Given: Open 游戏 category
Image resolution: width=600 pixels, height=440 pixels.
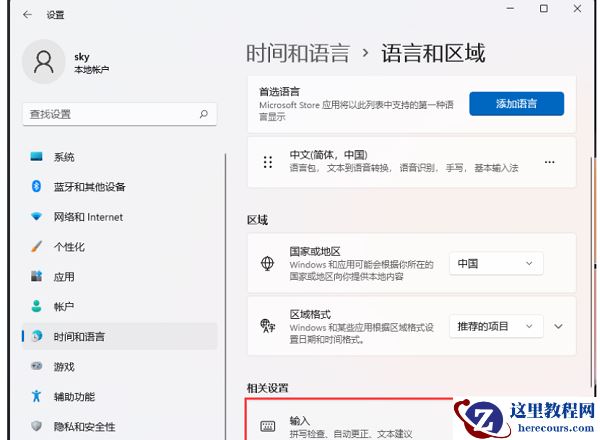Looking at the screenshot, I should pyautogui.click(x=119, y=367).
